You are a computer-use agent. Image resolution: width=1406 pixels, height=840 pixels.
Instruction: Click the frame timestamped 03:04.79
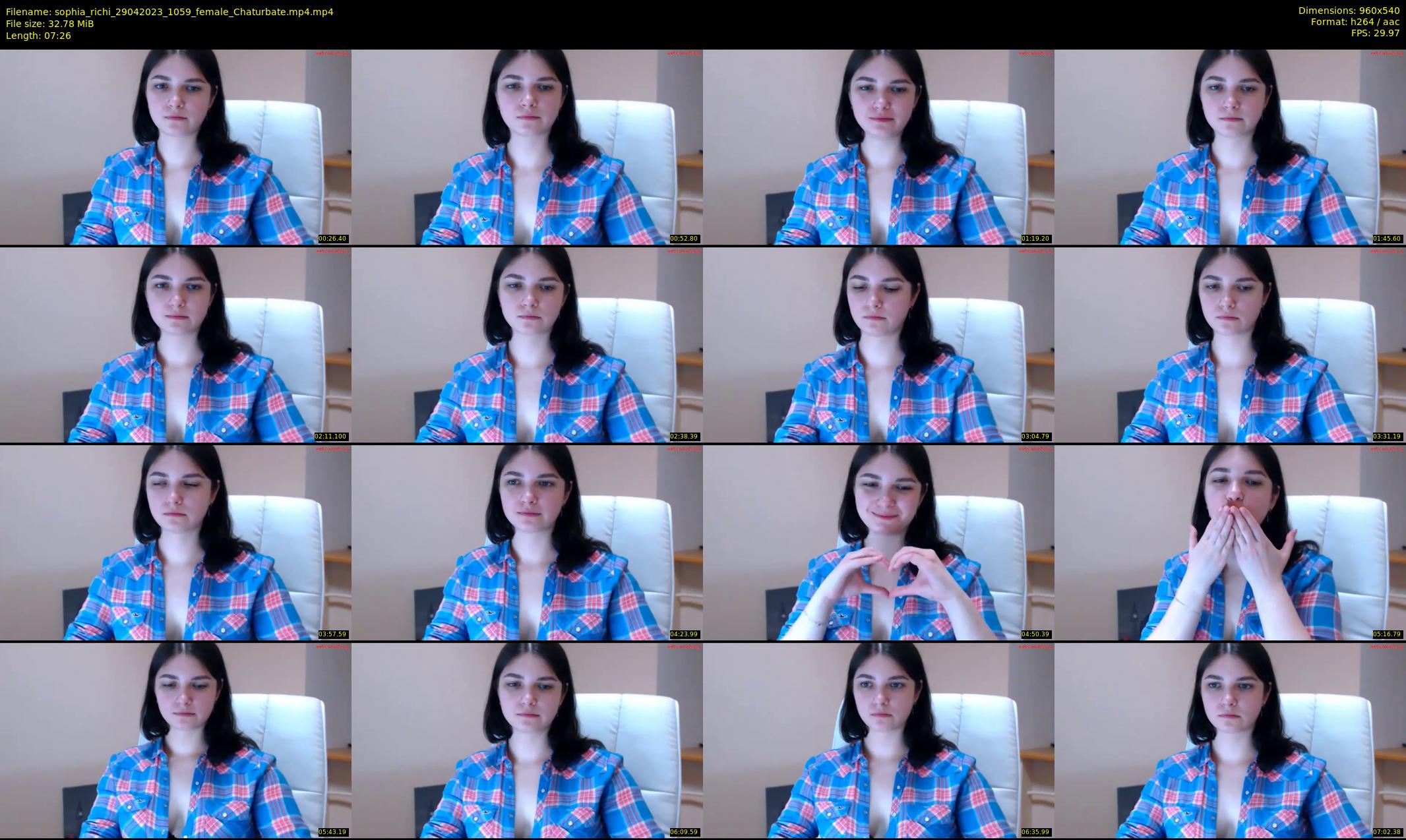tap(878, 345)
